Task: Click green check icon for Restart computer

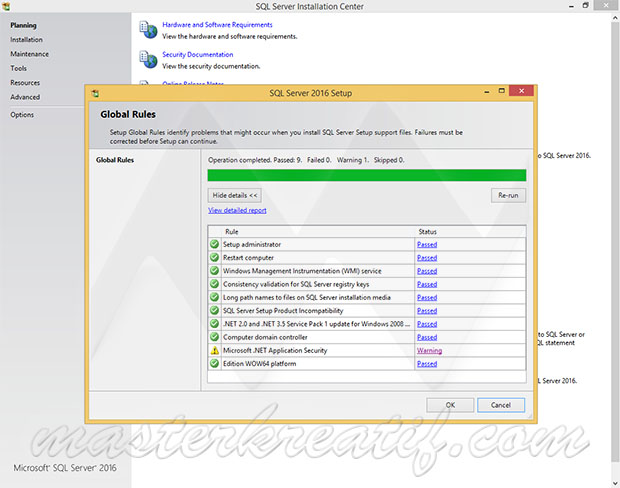Action: pos(214,257)
